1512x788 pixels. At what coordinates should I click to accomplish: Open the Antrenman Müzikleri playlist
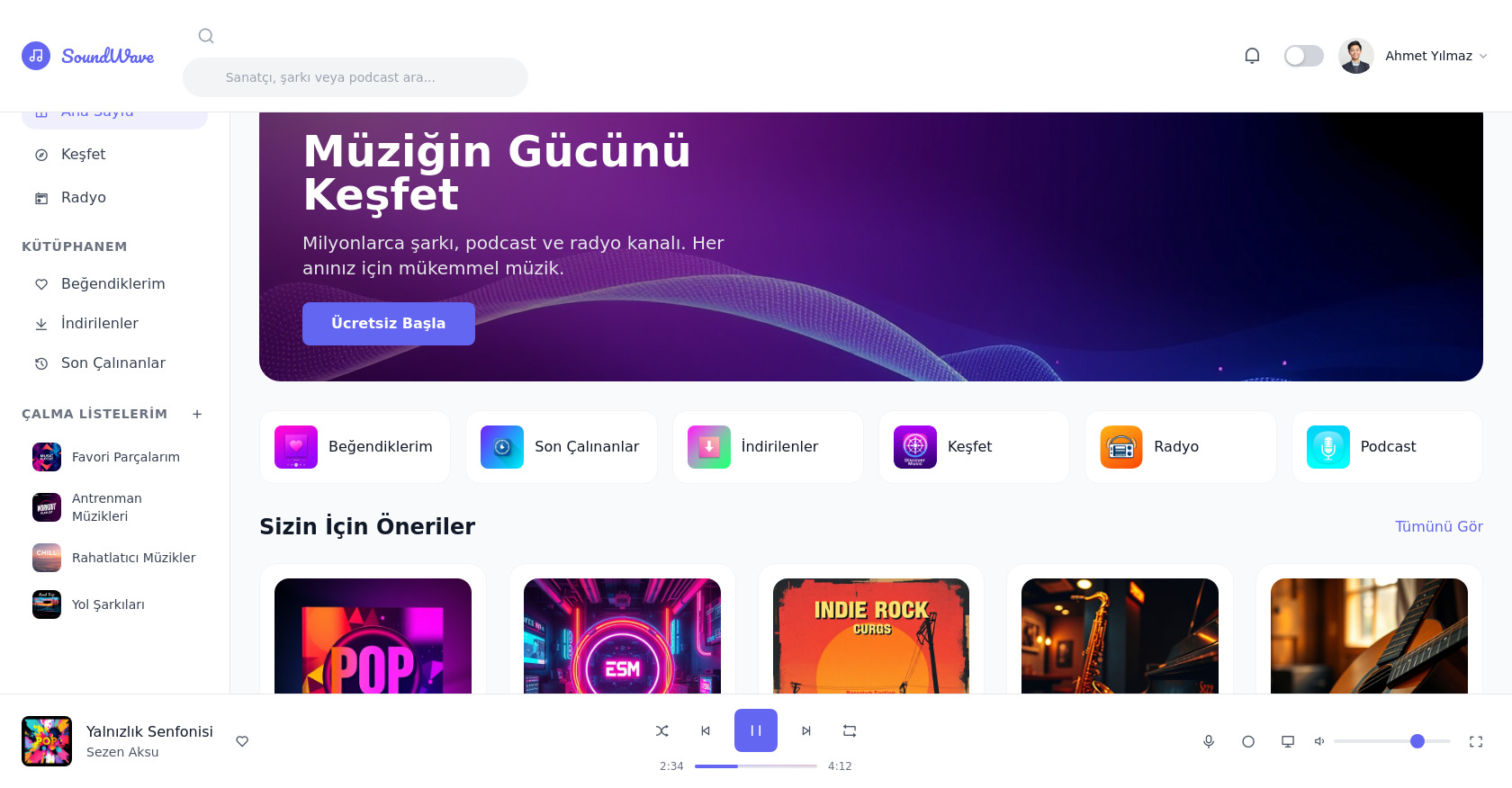[114, 507]
